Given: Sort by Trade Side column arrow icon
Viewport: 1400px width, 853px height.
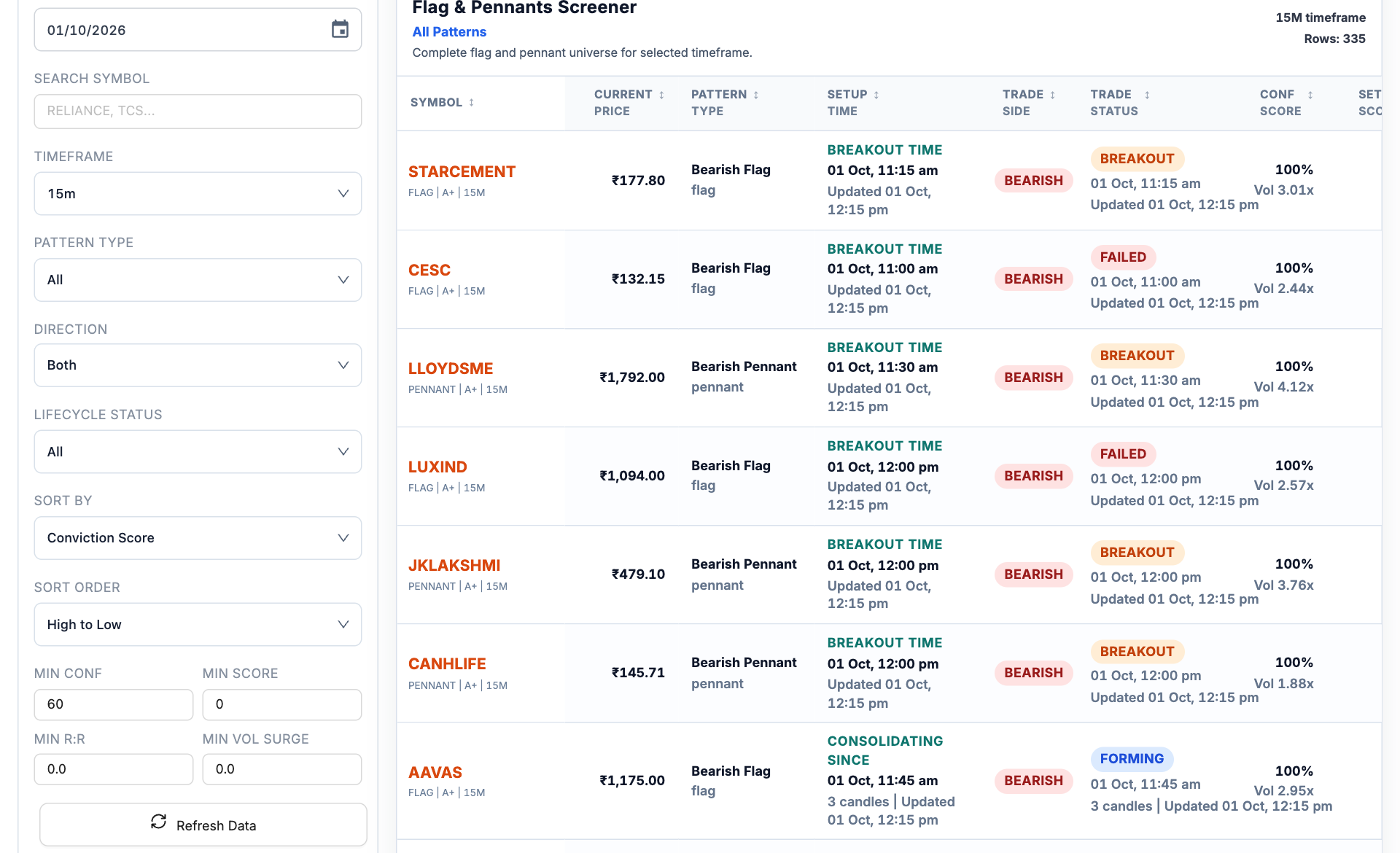Looking at the screenshot, I should [1053, 95].
